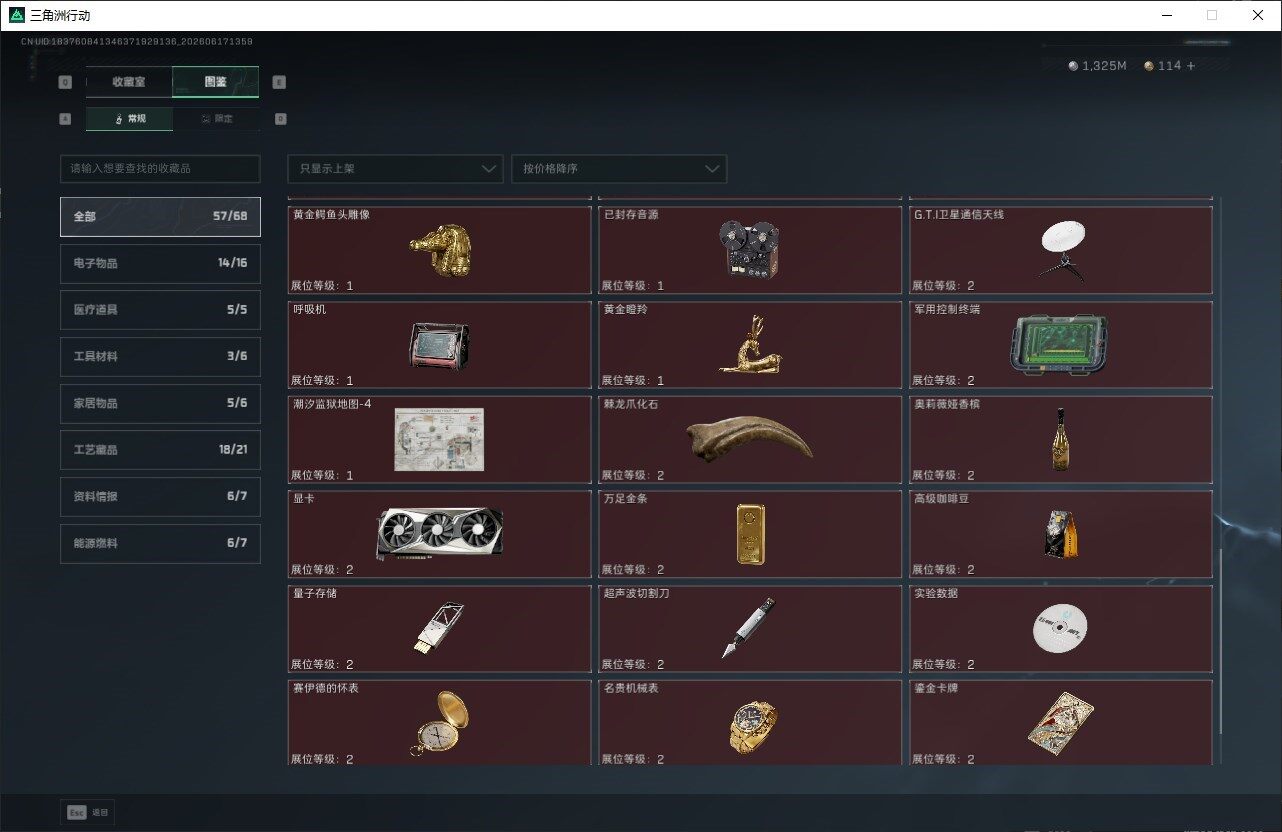Select the 限定 sub-tab
The height and width of the screenshot is (832, 1282).
click(x=216, y=118)
